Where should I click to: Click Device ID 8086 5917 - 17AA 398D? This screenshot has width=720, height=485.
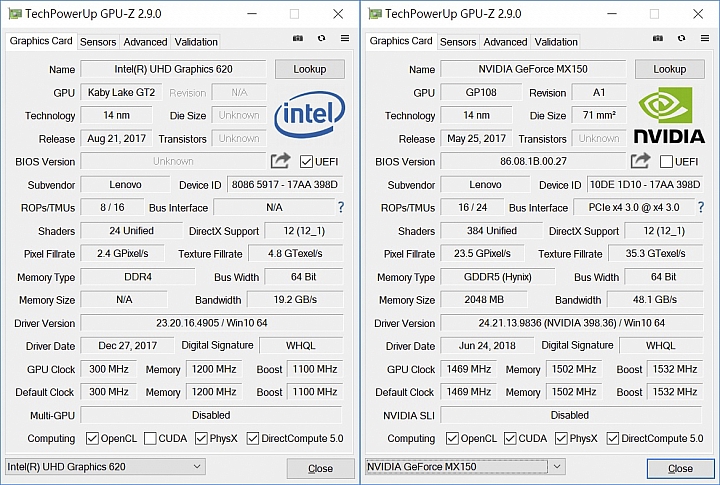pyautogui.click(x=285, y=185)
